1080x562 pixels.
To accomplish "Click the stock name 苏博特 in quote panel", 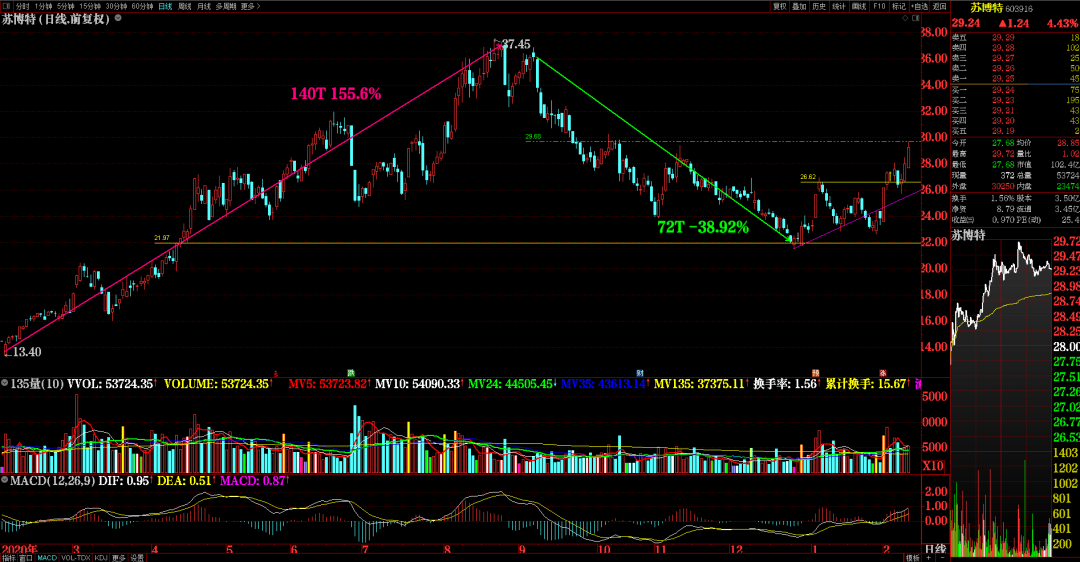I will 986,8.
